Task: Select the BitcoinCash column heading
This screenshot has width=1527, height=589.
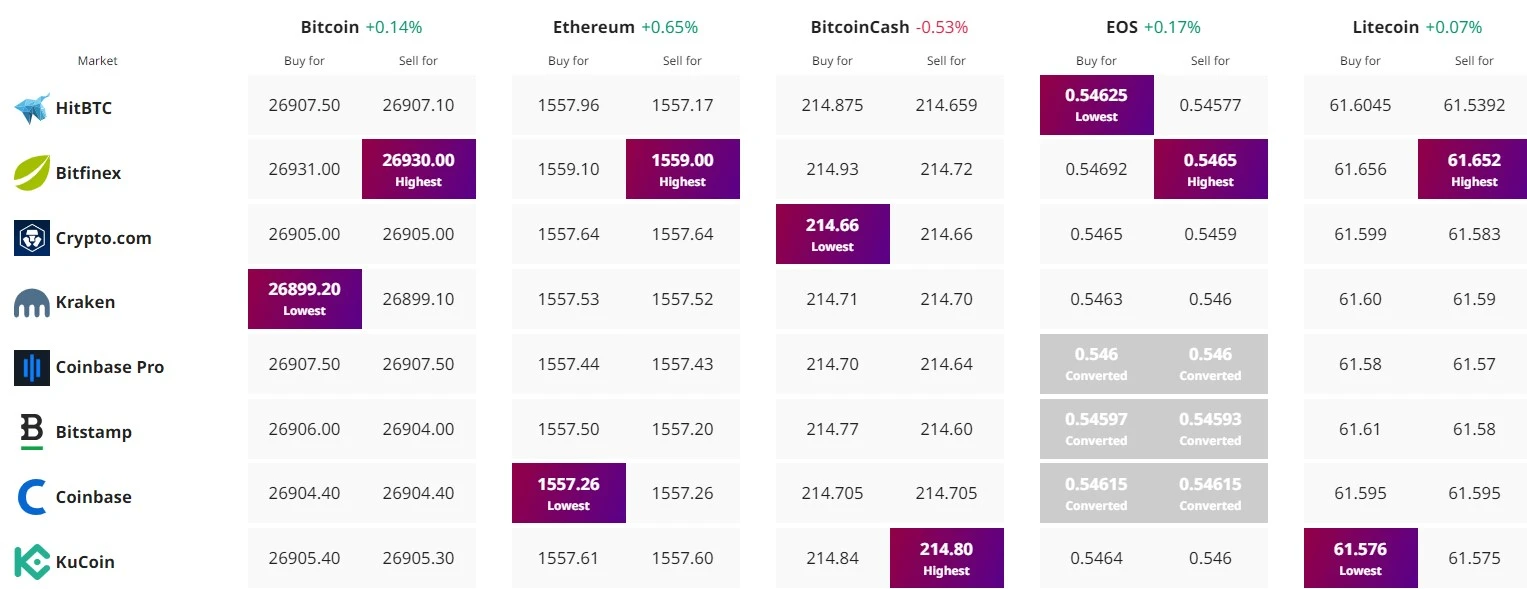Action: [859, 27]
